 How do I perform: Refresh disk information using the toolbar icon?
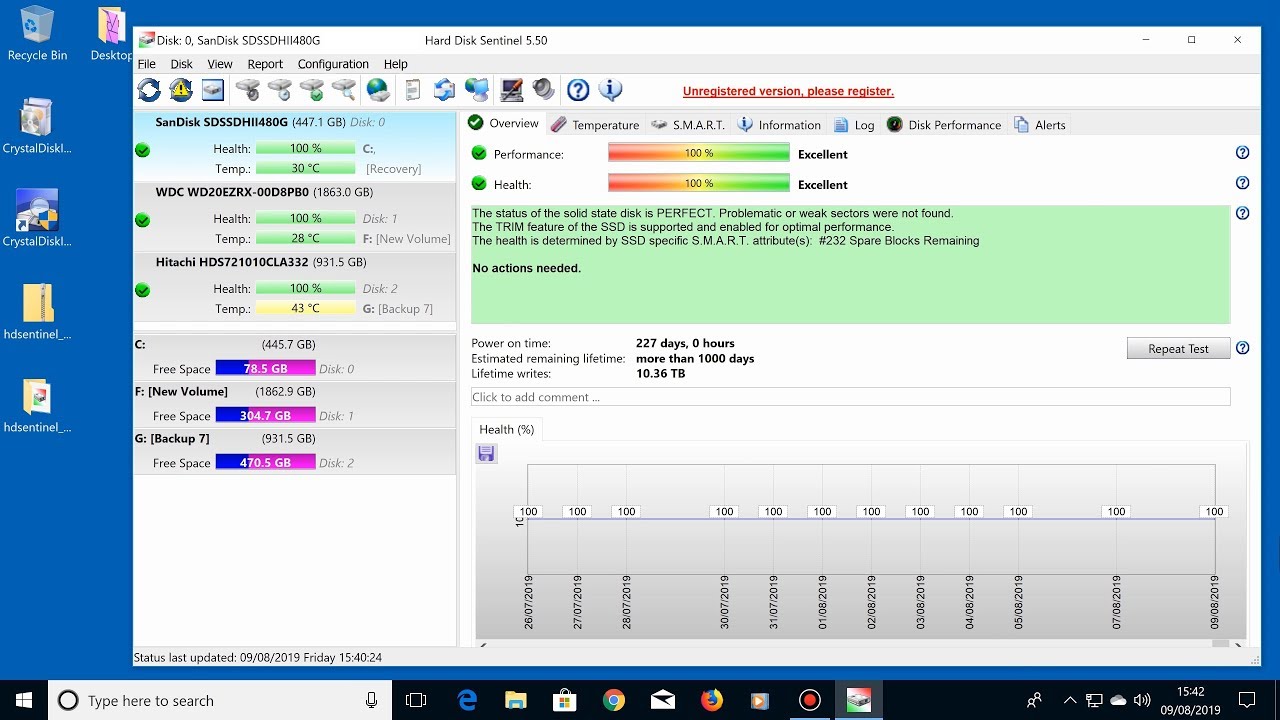tap(148, 90)
